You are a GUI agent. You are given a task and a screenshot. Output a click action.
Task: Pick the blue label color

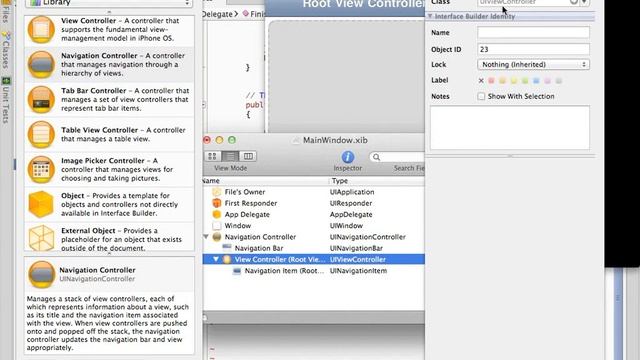click(x=536, y=81)
